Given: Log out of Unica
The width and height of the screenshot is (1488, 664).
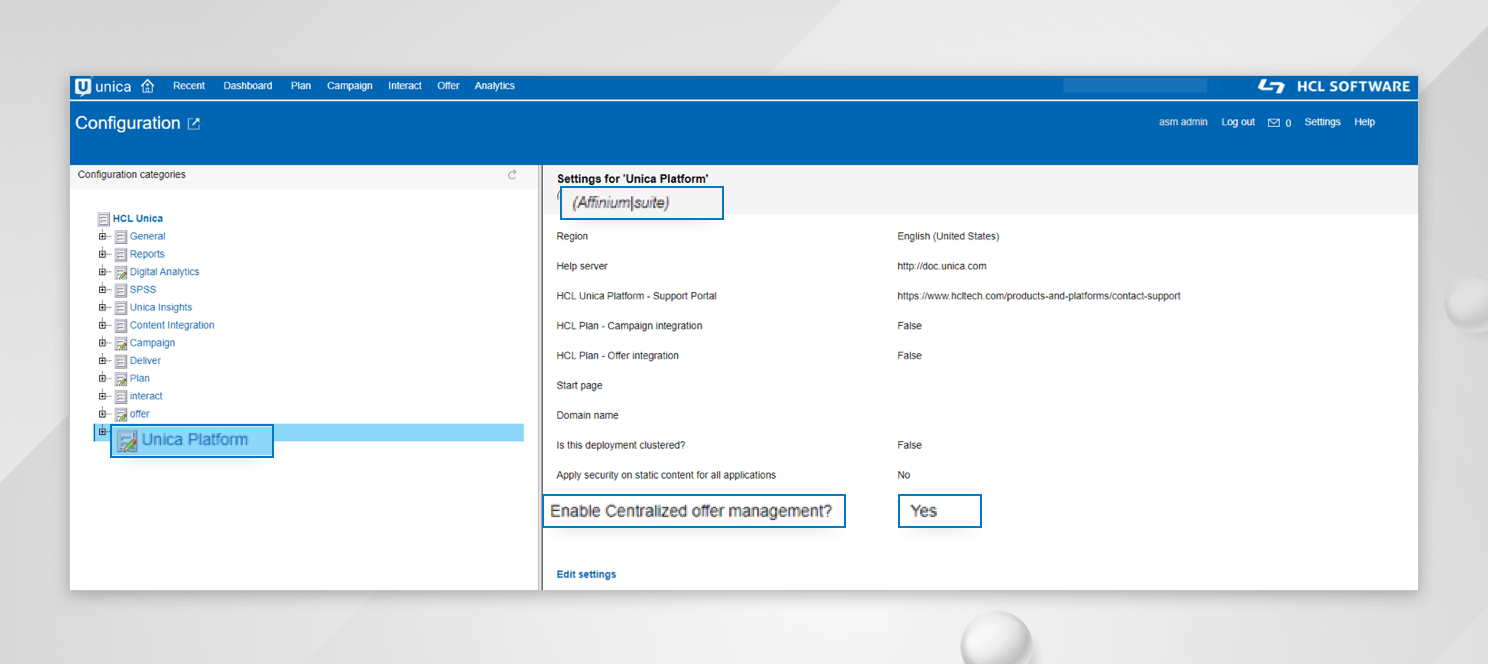Looking at the screenshot, I should click(x=1237, y=122).
